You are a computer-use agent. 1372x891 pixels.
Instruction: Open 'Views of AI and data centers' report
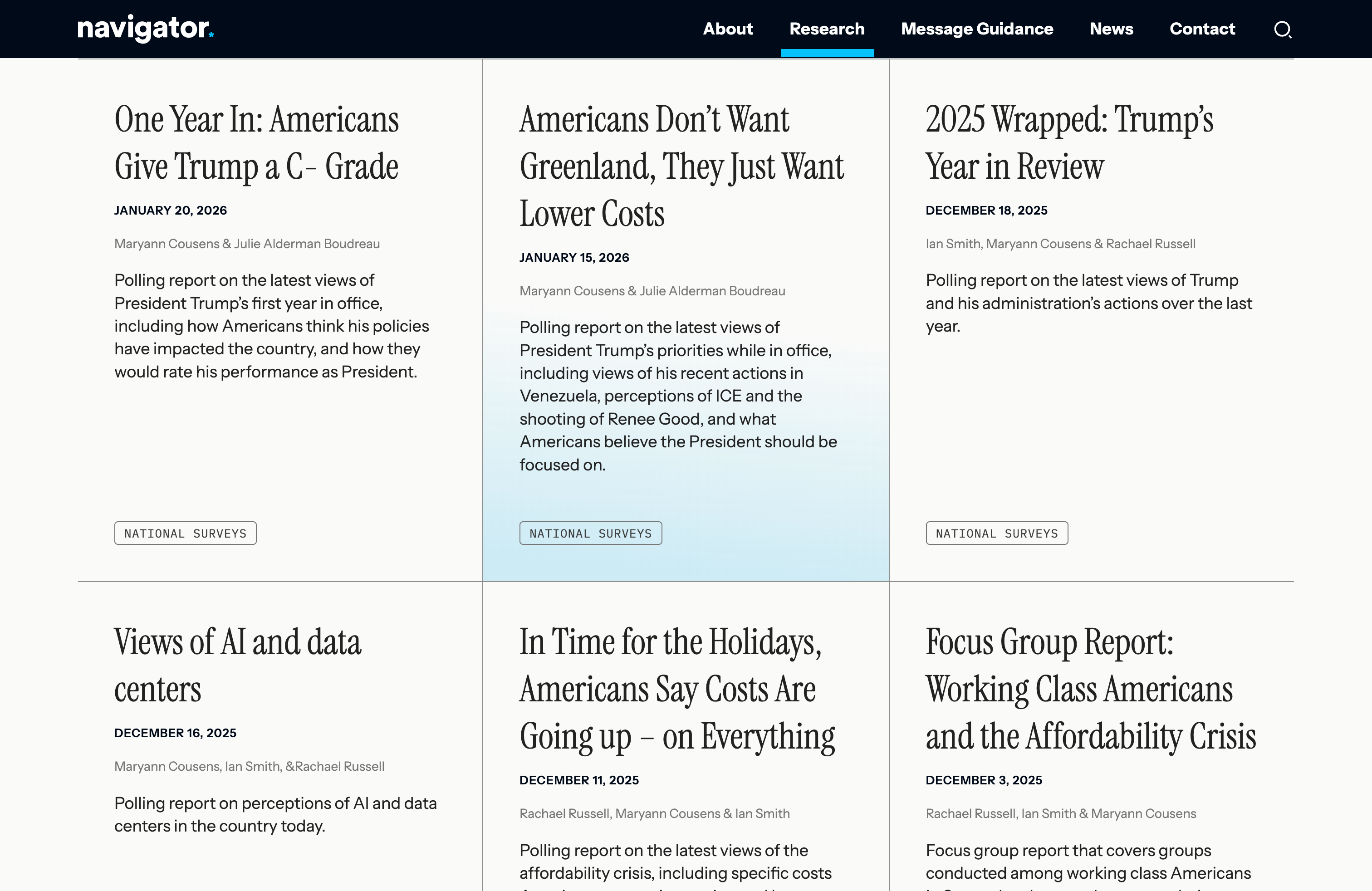(x=237, y=665)
